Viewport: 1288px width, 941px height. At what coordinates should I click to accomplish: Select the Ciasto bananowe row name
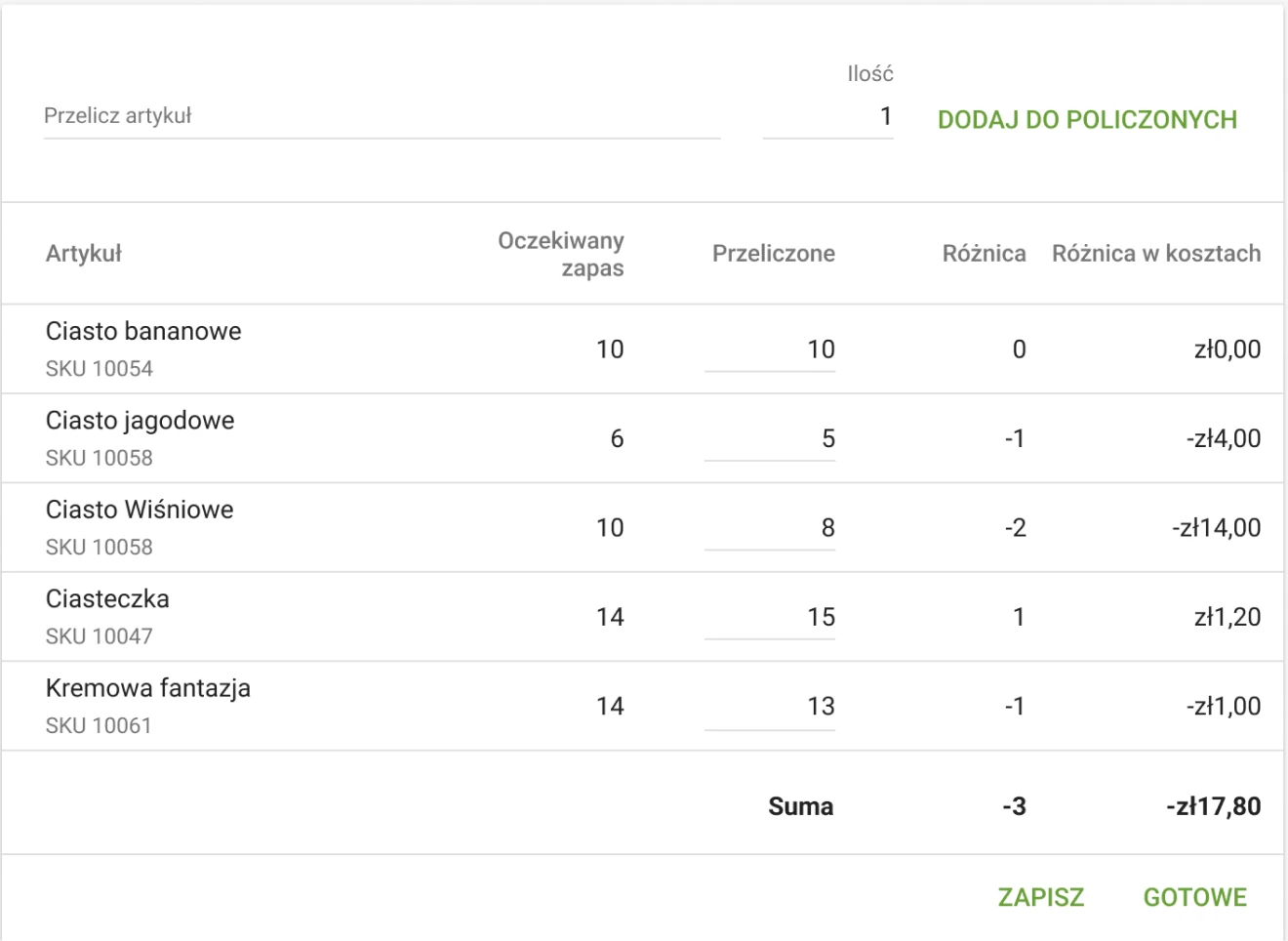143,331
